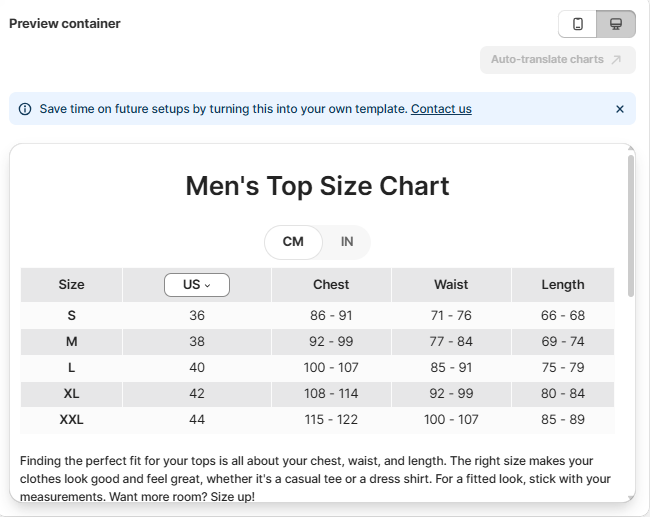The image size is (650, 517).
Task: Click US size 36 cell
Action: click(197, 316)
